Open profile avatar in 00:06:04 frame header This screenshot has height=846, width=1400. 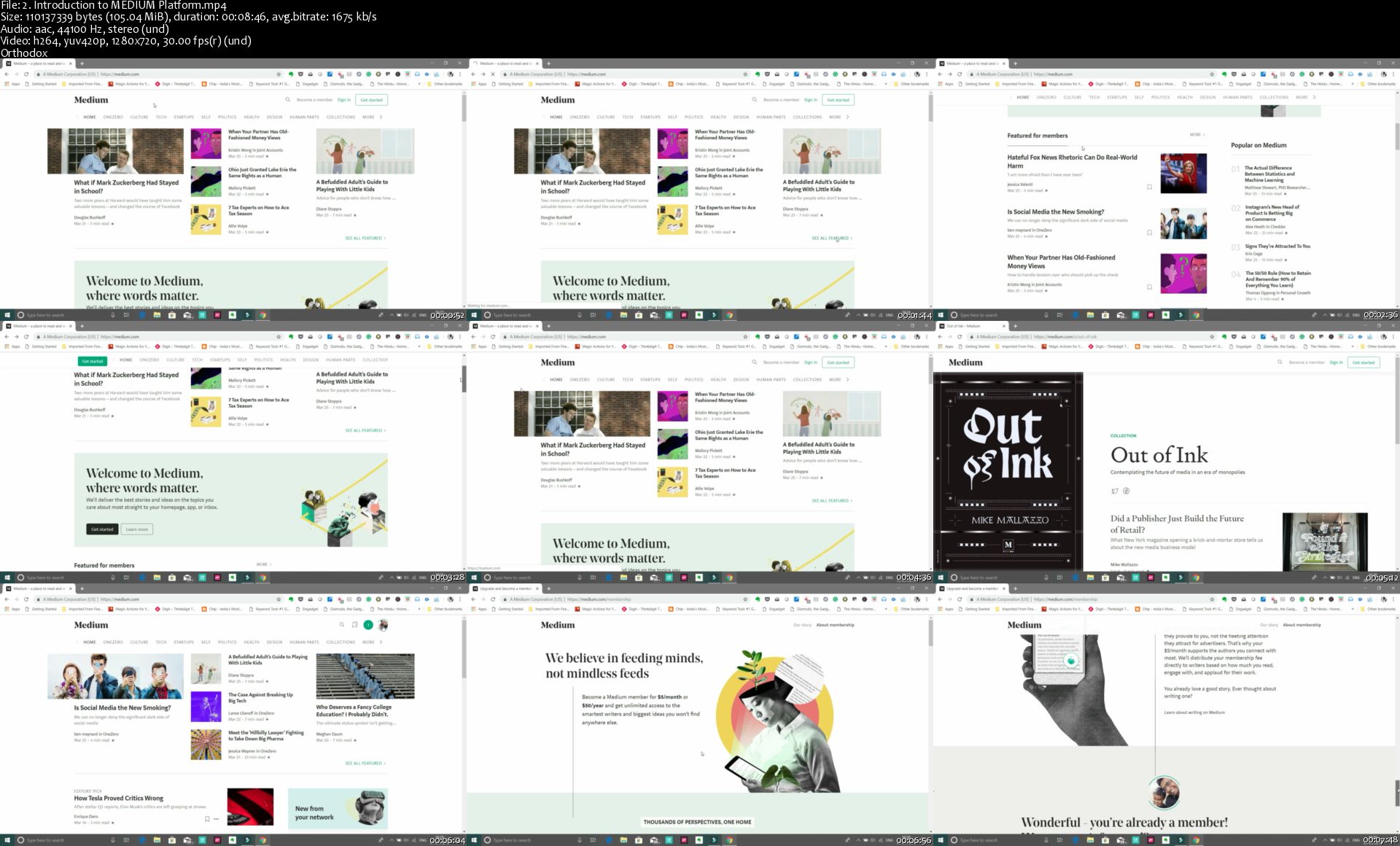point(383,625)
